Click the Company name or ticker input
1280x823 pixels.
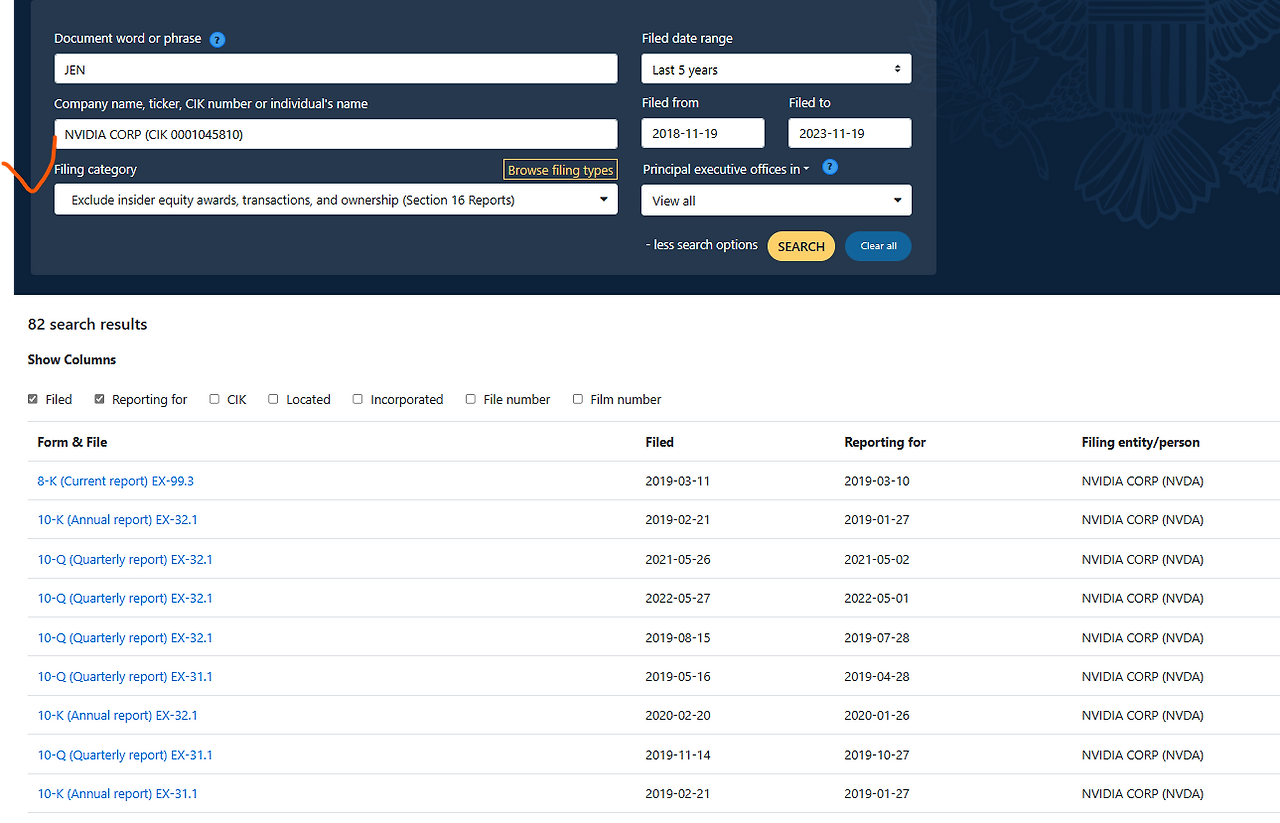[x=336, y=134]
